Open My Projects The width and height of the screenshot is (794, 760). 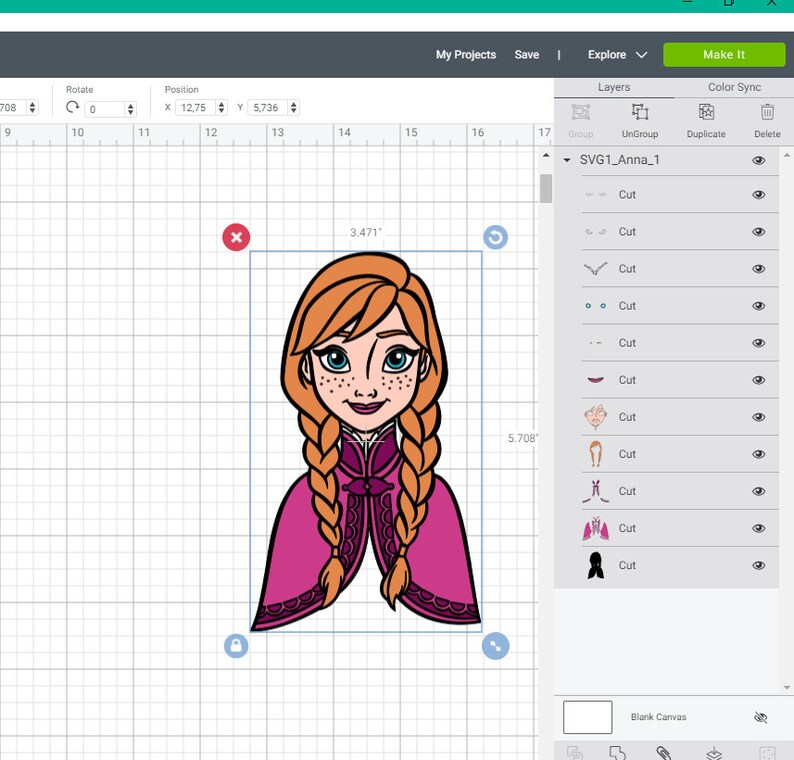click(466, 55)
